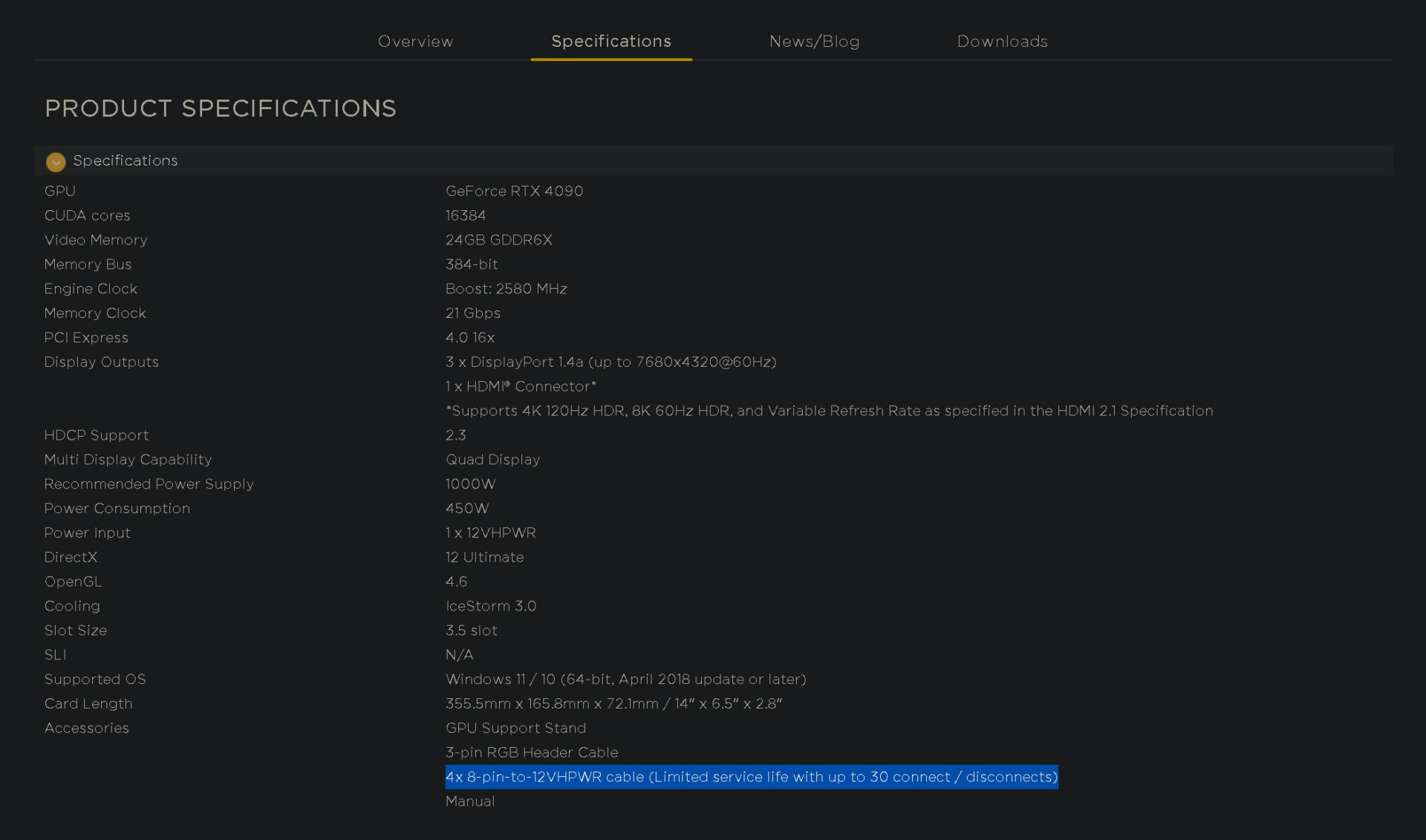1426x840 pixels.
Task: Click the HDMI Connector entry
Action: click(x=520, y=386)
